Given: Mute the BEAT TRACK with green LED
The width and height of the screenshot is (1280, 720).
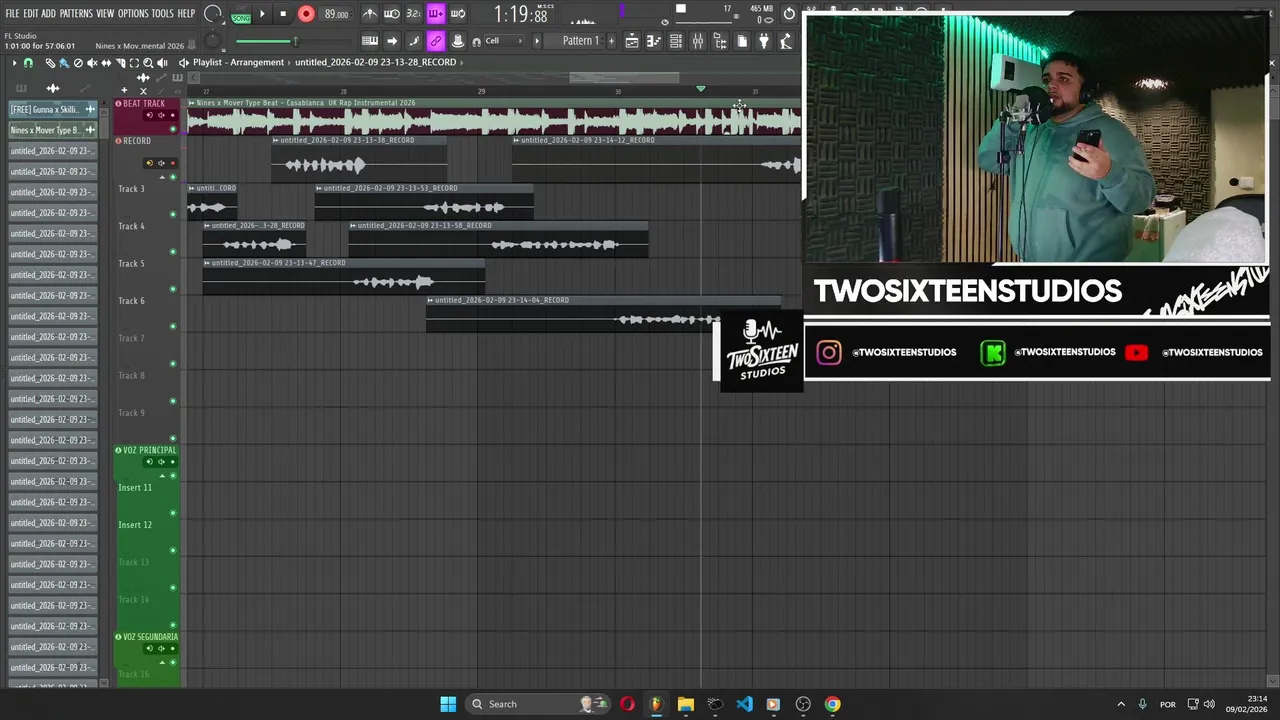Looking at the screenshot, I should coord(173,129).
